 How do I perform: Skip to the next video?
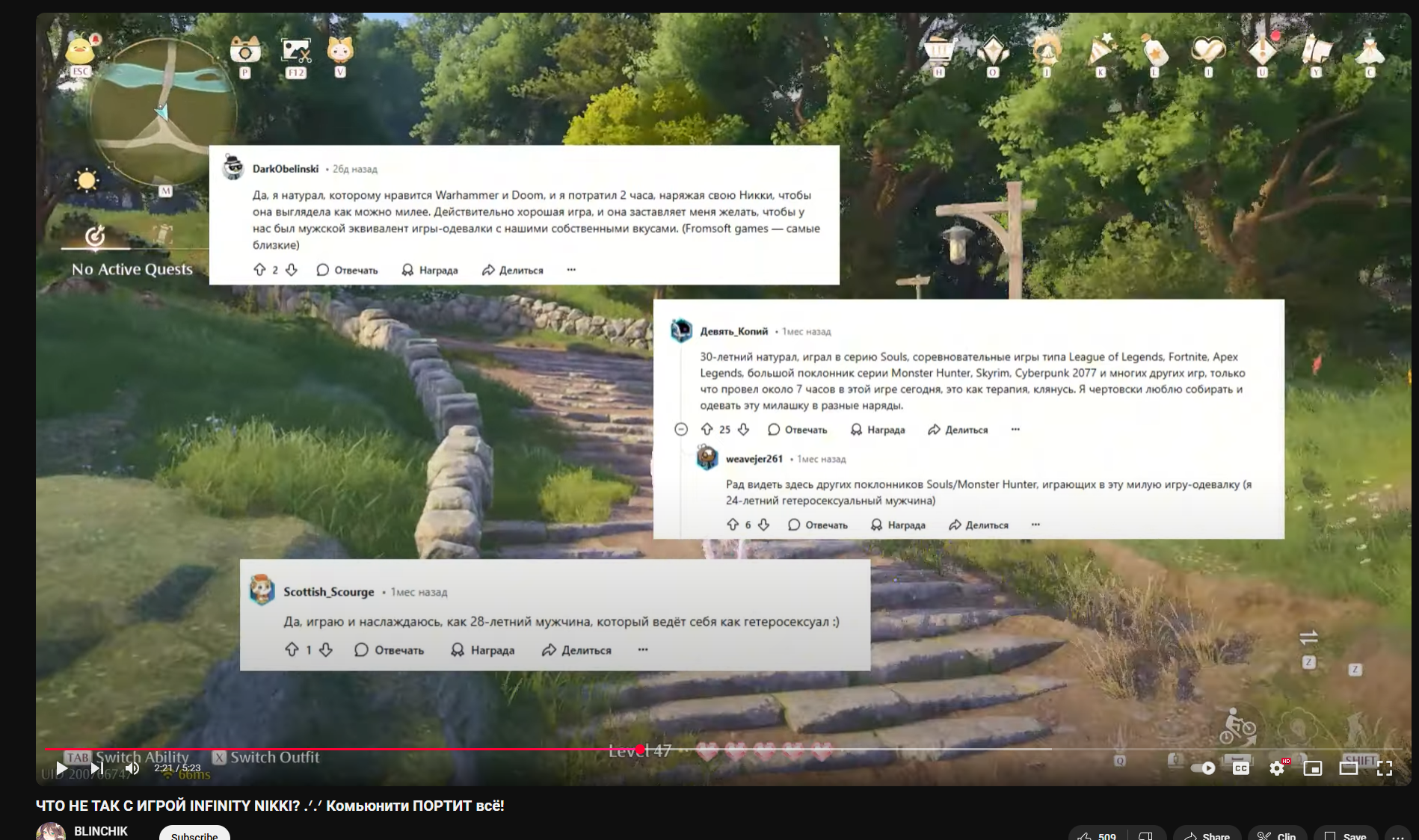97,768
